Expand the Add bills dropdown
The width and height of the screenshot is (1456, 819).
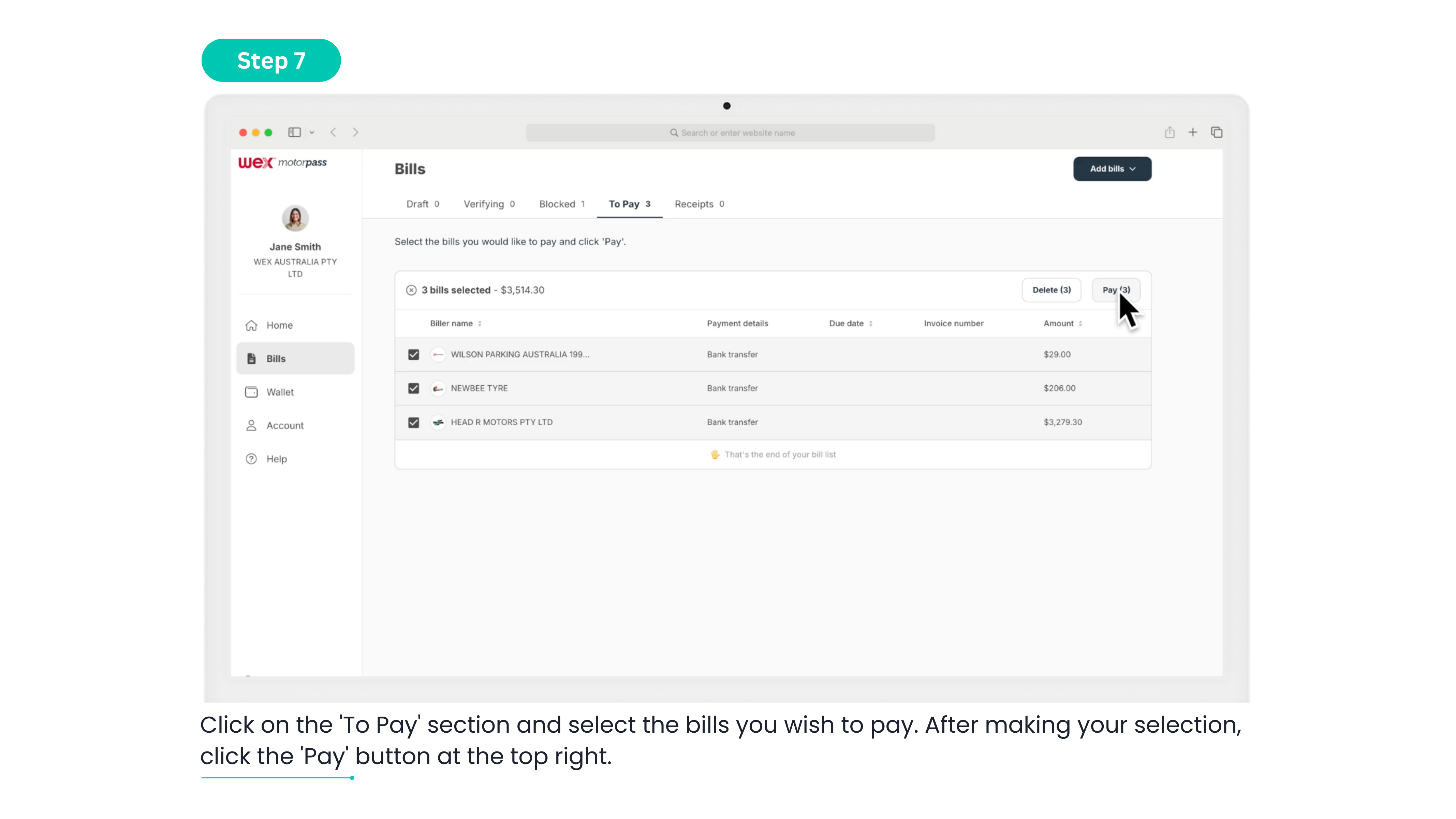(1112, 169)
